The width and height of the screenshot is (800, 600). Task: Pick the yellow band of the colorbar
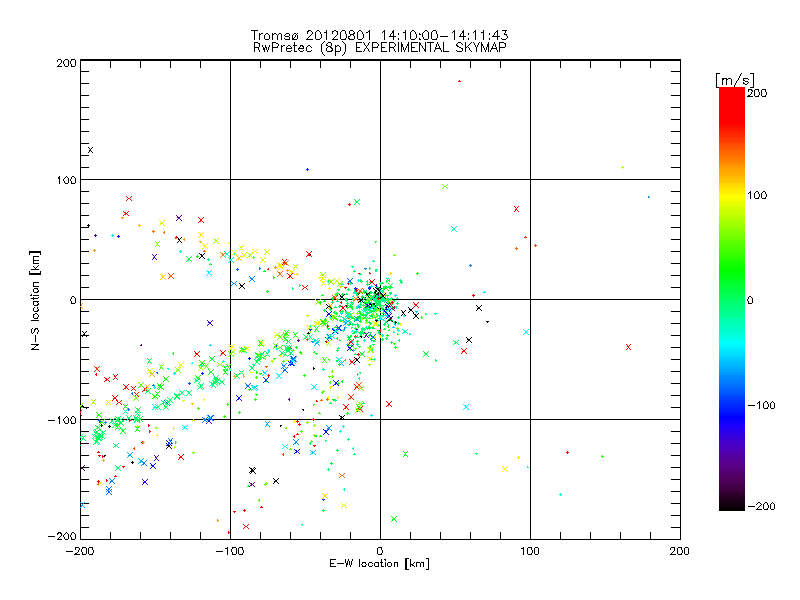pyautogui.click(x=732, y=195)
